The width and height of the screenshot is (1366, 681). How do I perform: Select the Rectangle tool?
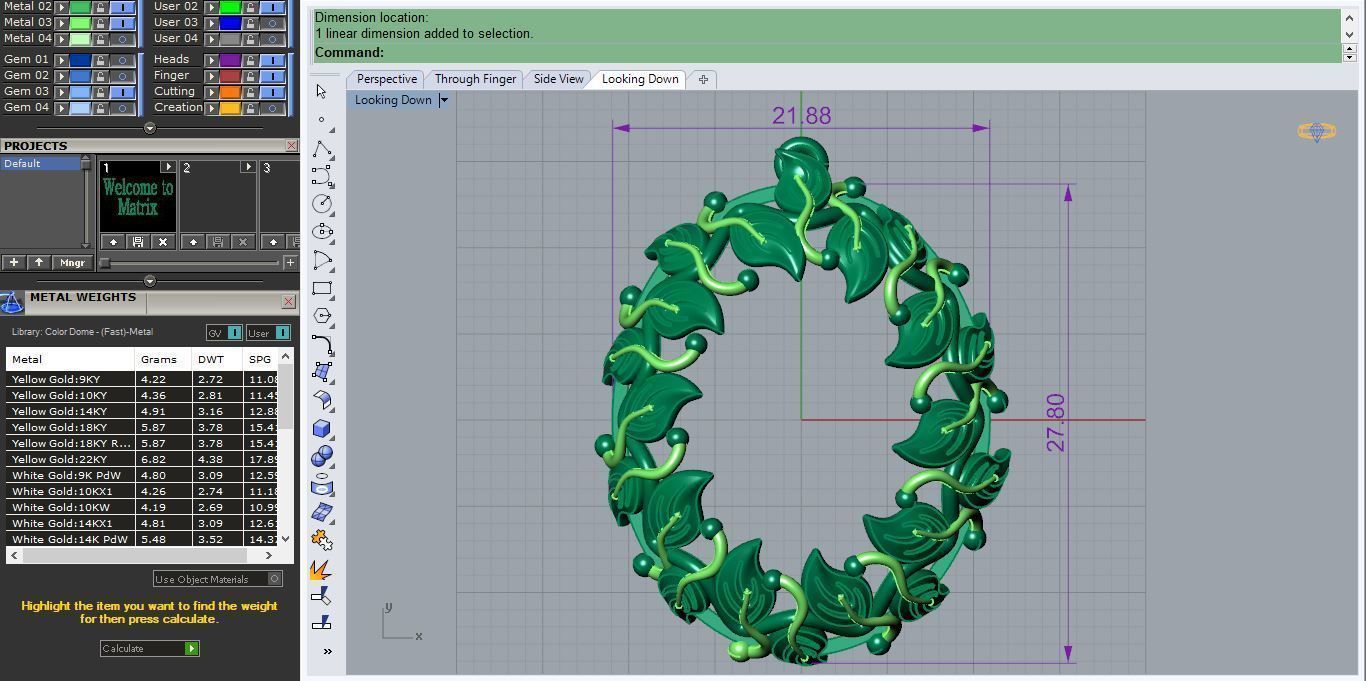click(x=322, y=289)
